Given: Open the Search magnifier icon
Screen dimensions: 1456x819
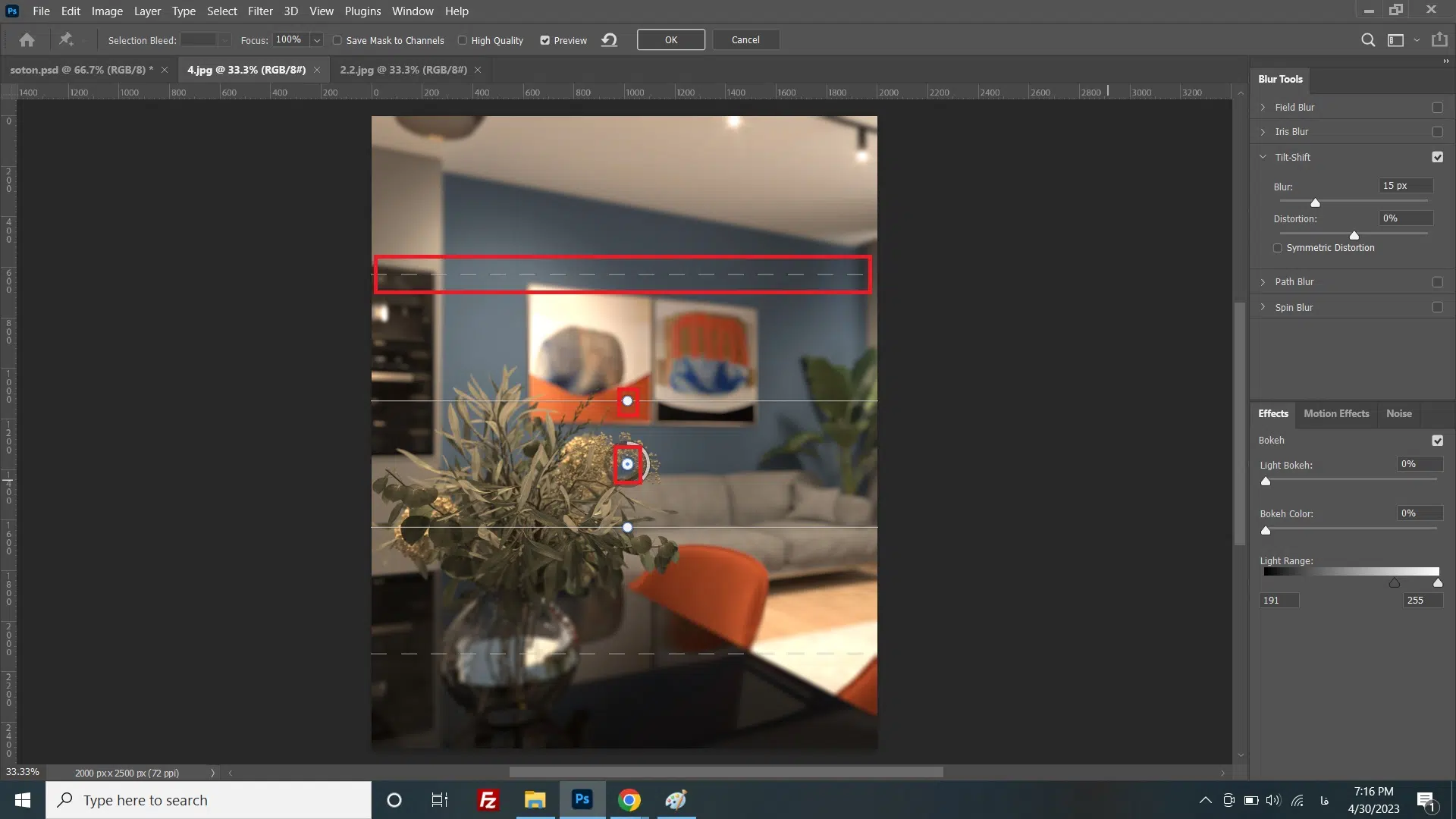Looking at the screenshot, I should pyautogui.click(x=1368, y=40).
